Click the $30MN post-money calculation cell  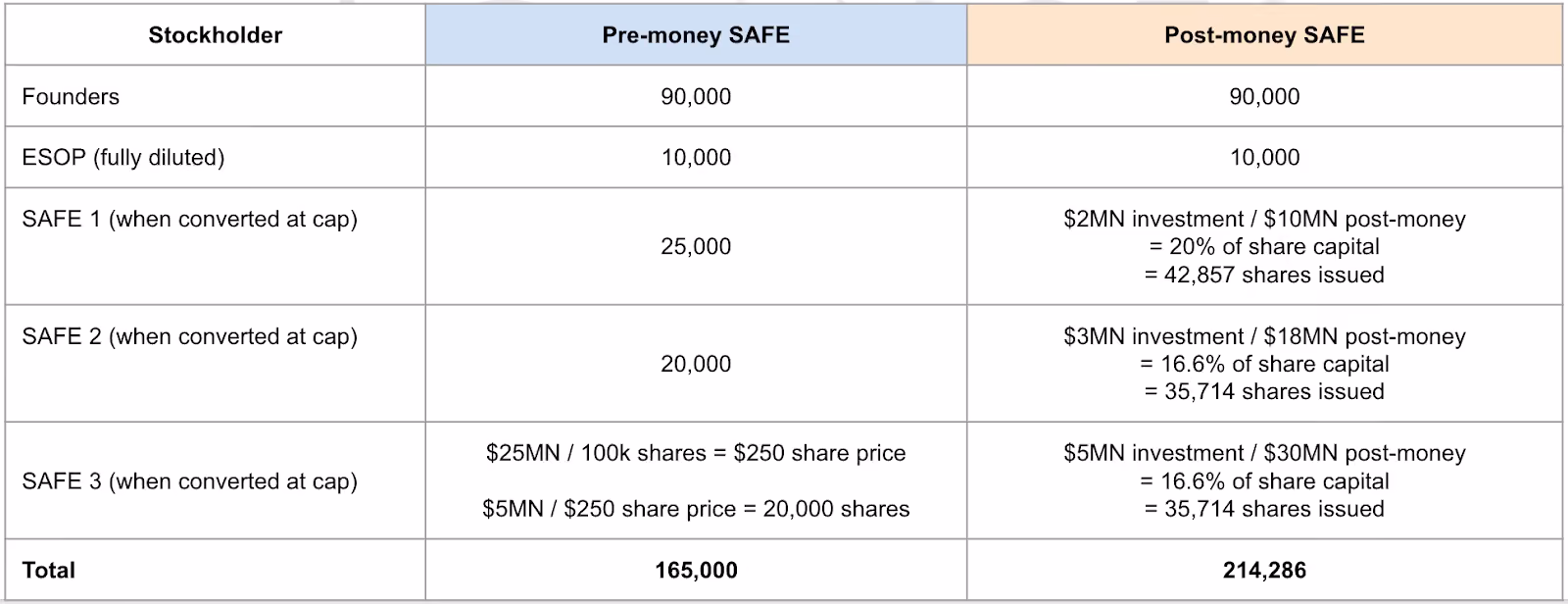tap(1264, 480)
